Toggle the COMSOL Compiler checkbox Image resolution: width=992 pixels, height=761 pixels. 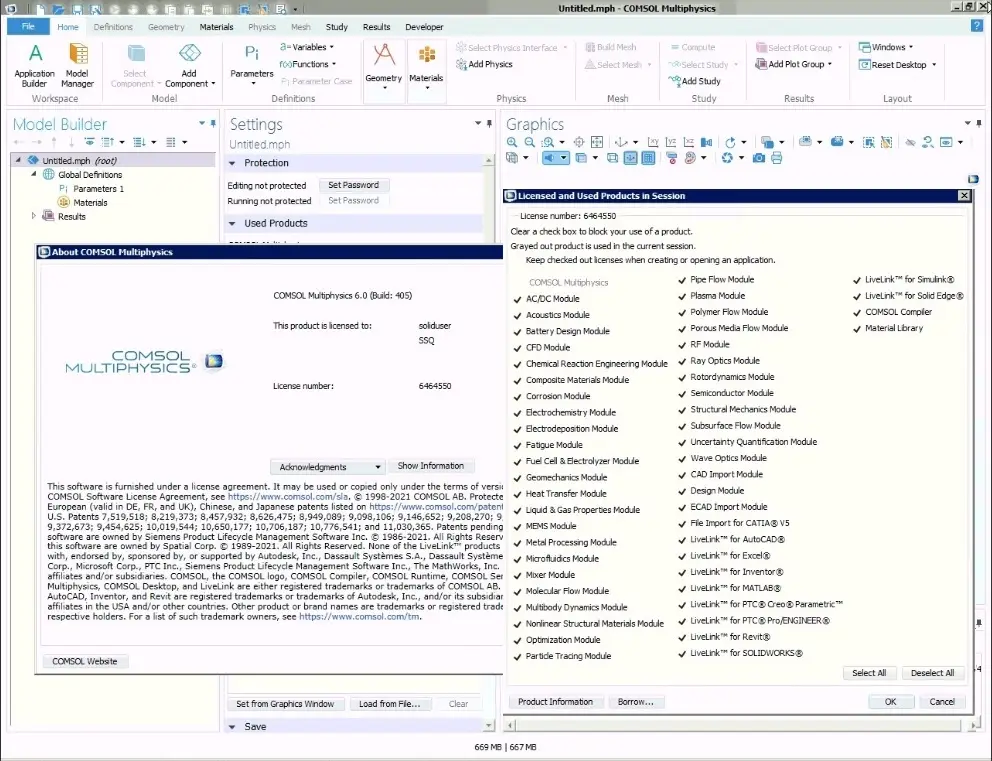point(857,312)
